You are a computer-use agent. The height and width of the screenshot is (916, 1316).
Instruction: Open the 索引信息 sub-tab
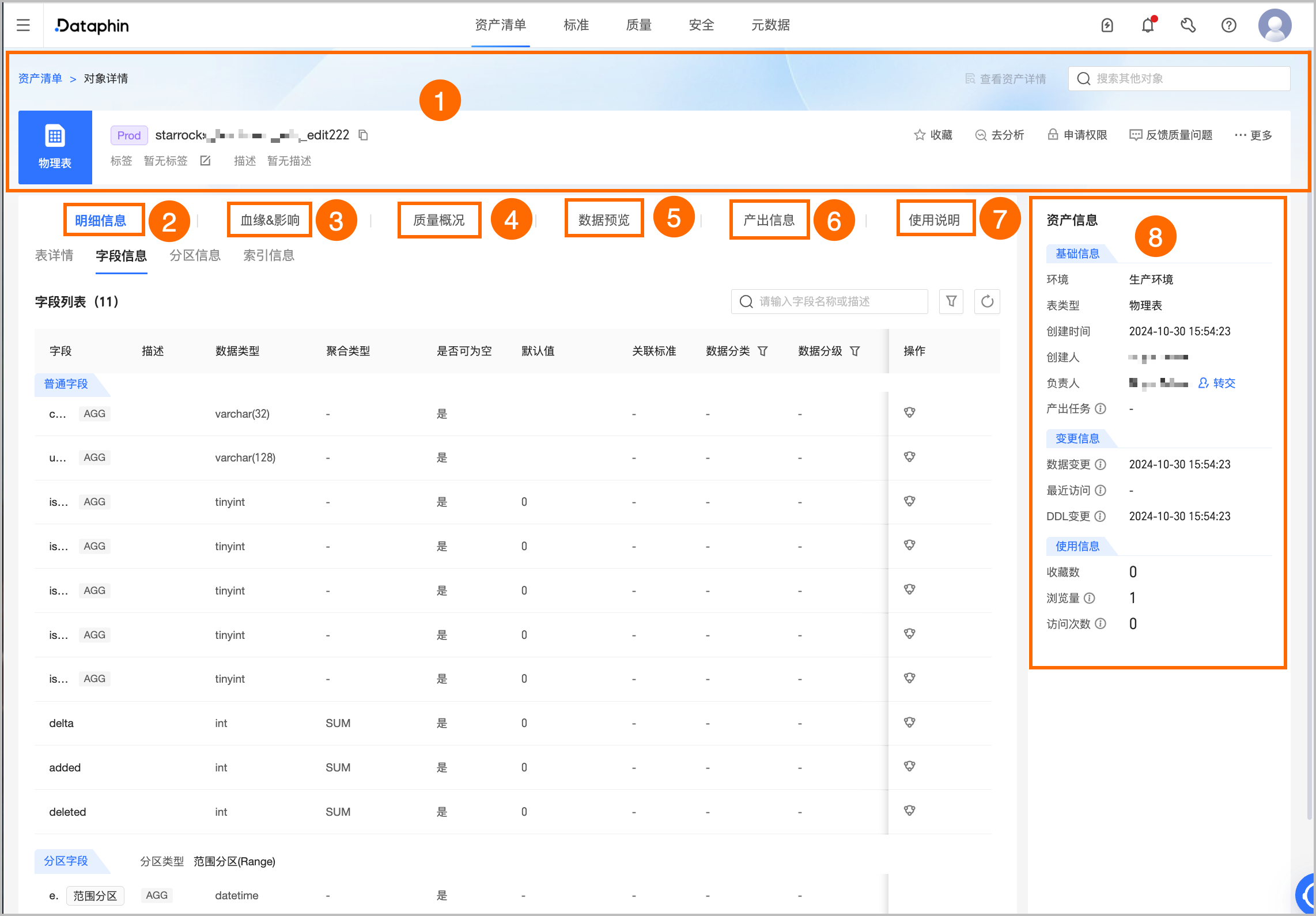pyautogui.click(x=269, y=255)
